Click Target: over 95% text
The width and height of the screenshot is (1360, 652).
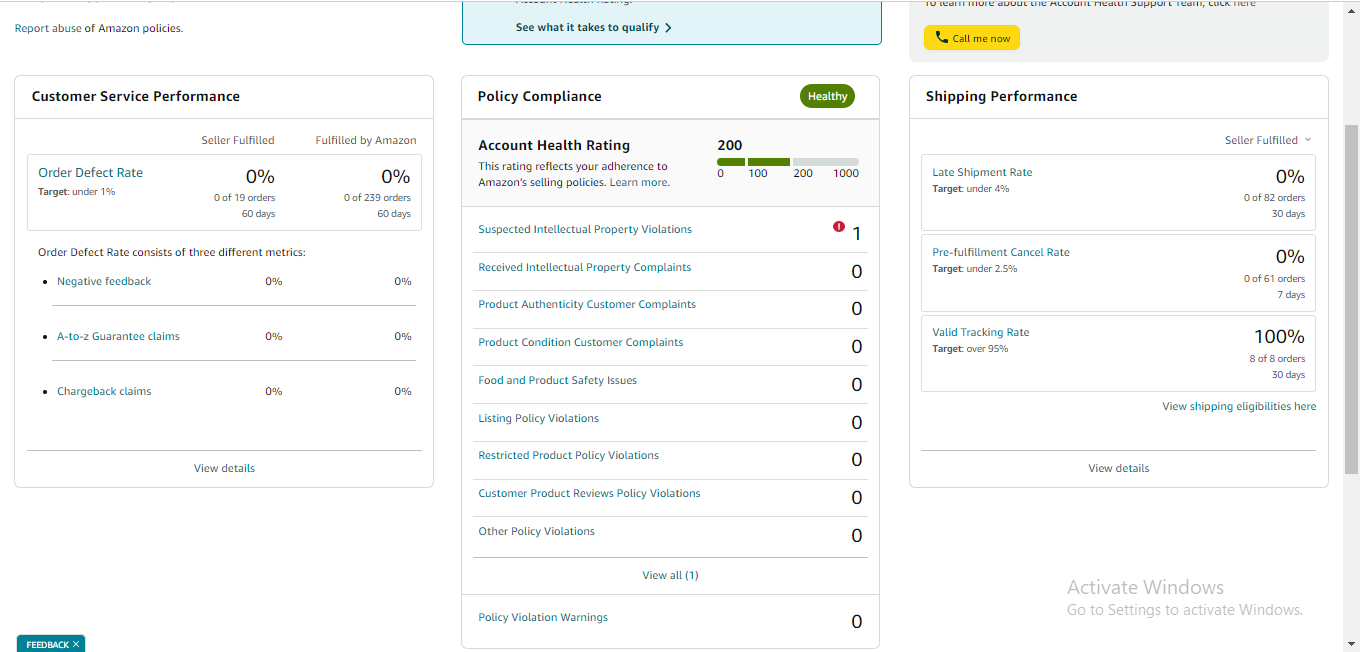[970, 349]
